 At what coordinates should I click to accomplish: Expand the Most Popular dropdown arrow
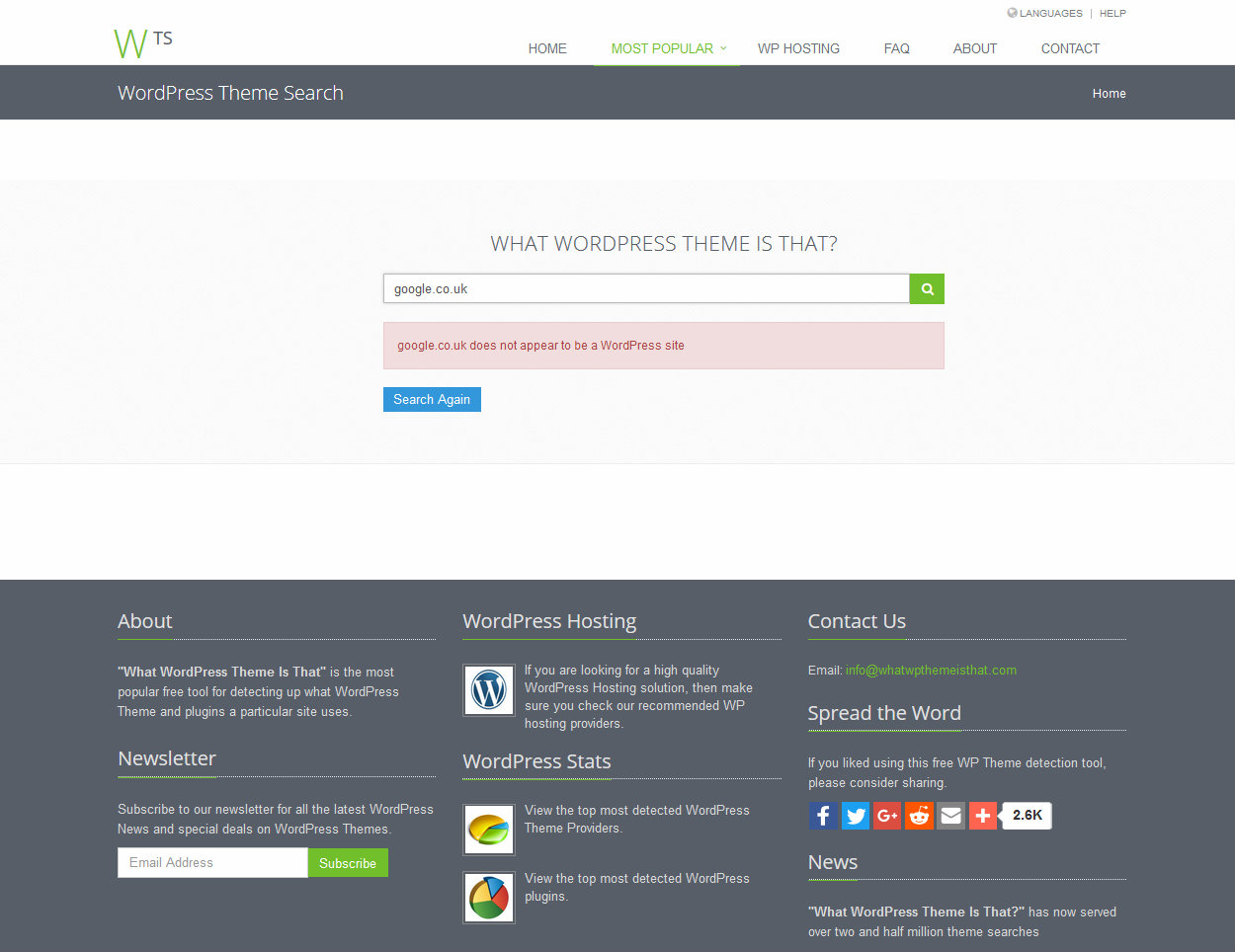(723, 47)
